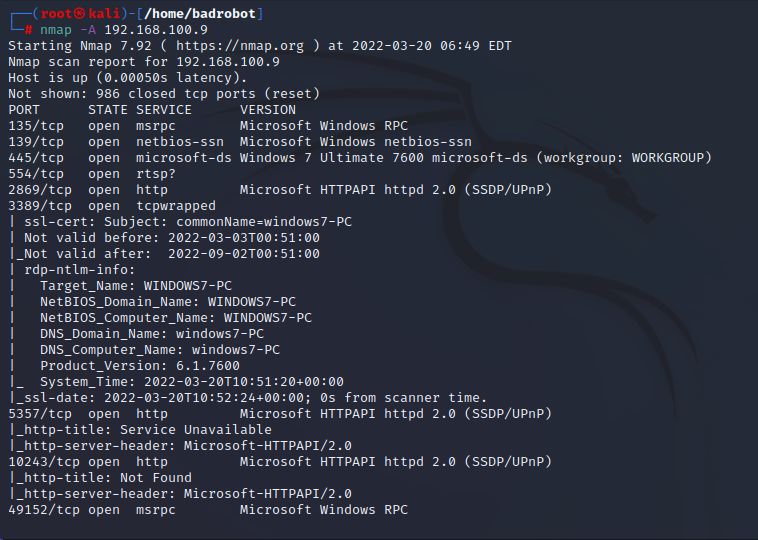
Task: Click the 445/tcp microsoft-ds line
Action: point(360,158)
